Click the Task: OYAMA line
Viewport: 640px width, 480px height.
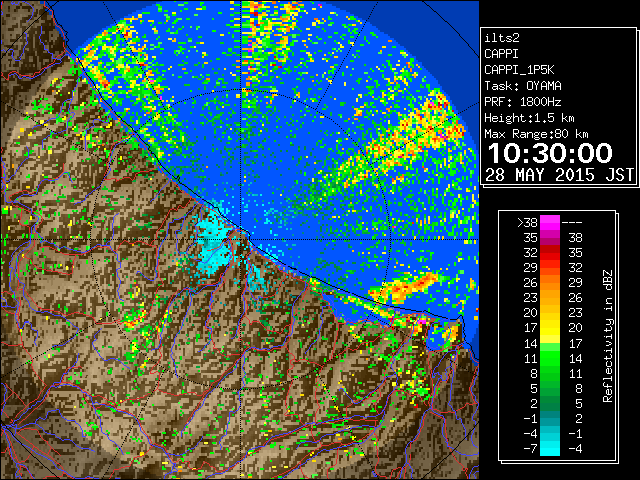(523, 86)
